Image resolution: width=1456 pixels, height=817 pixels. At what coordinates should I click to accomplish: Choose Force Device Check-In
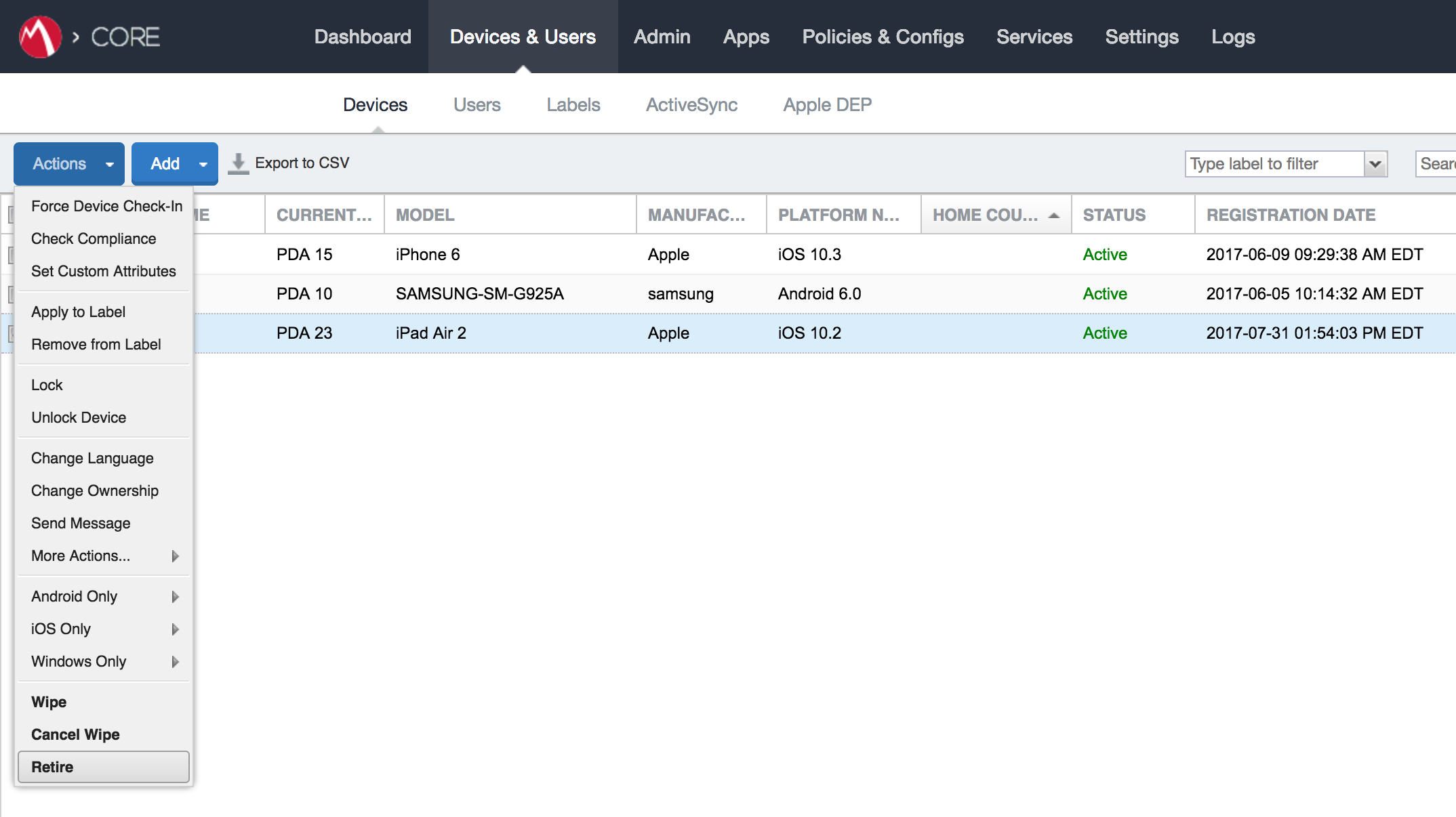(106, 206)
